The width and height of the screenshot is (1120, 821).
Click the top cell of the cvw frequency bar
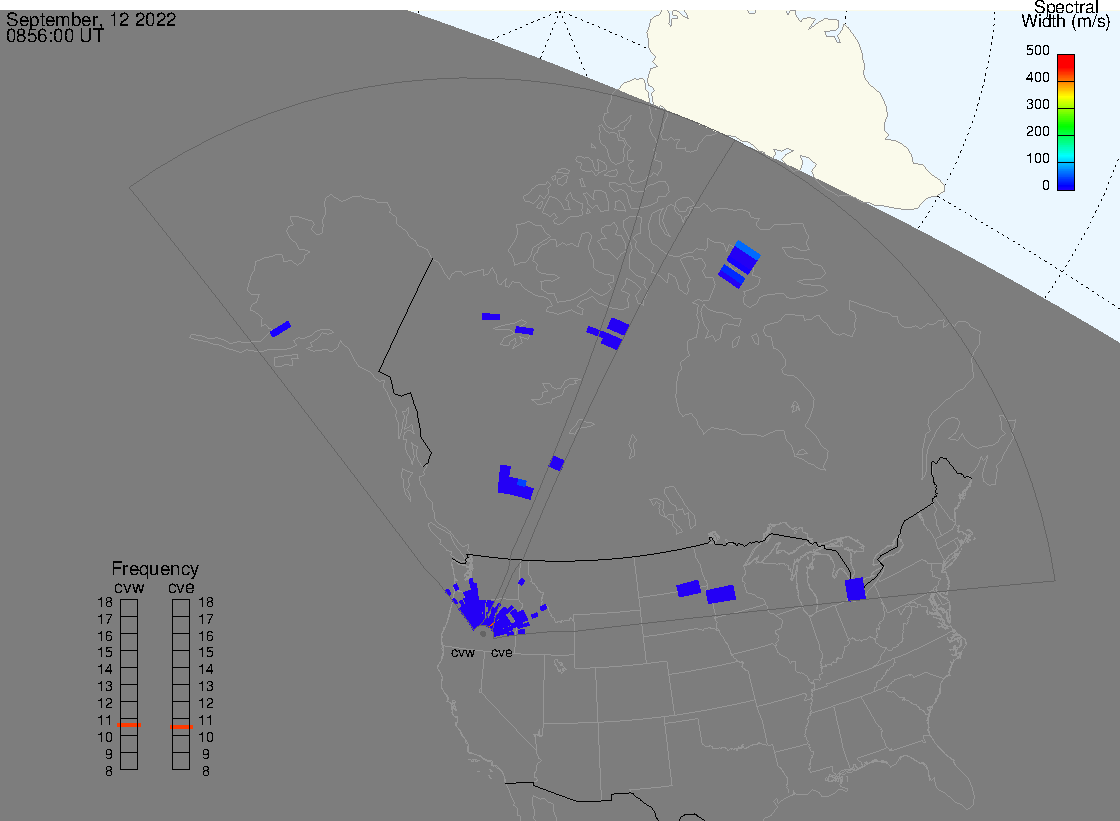(x=129, y=608)
